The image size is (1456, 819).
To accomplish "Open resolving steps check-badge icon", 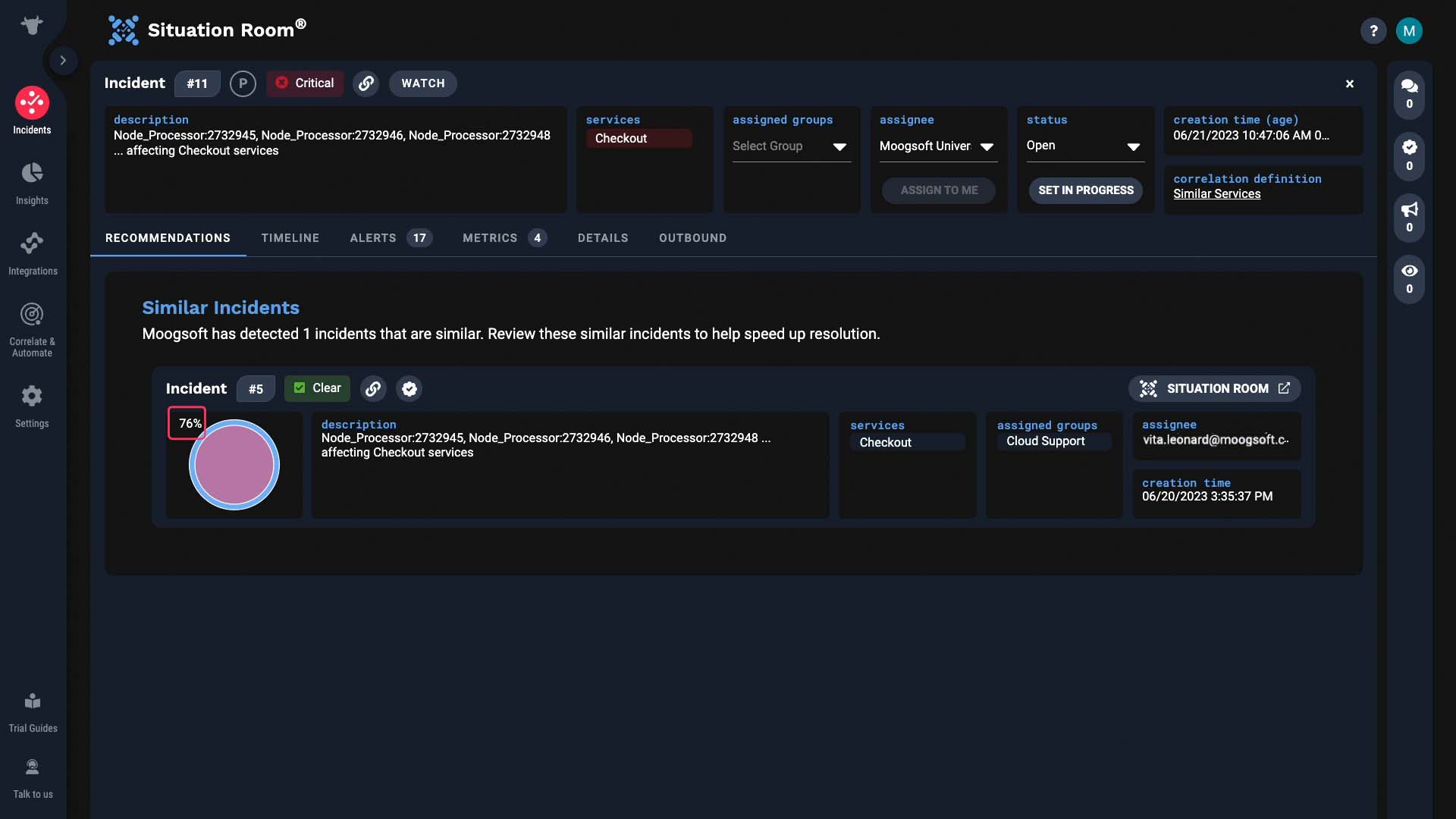I will click(1409, 155).
